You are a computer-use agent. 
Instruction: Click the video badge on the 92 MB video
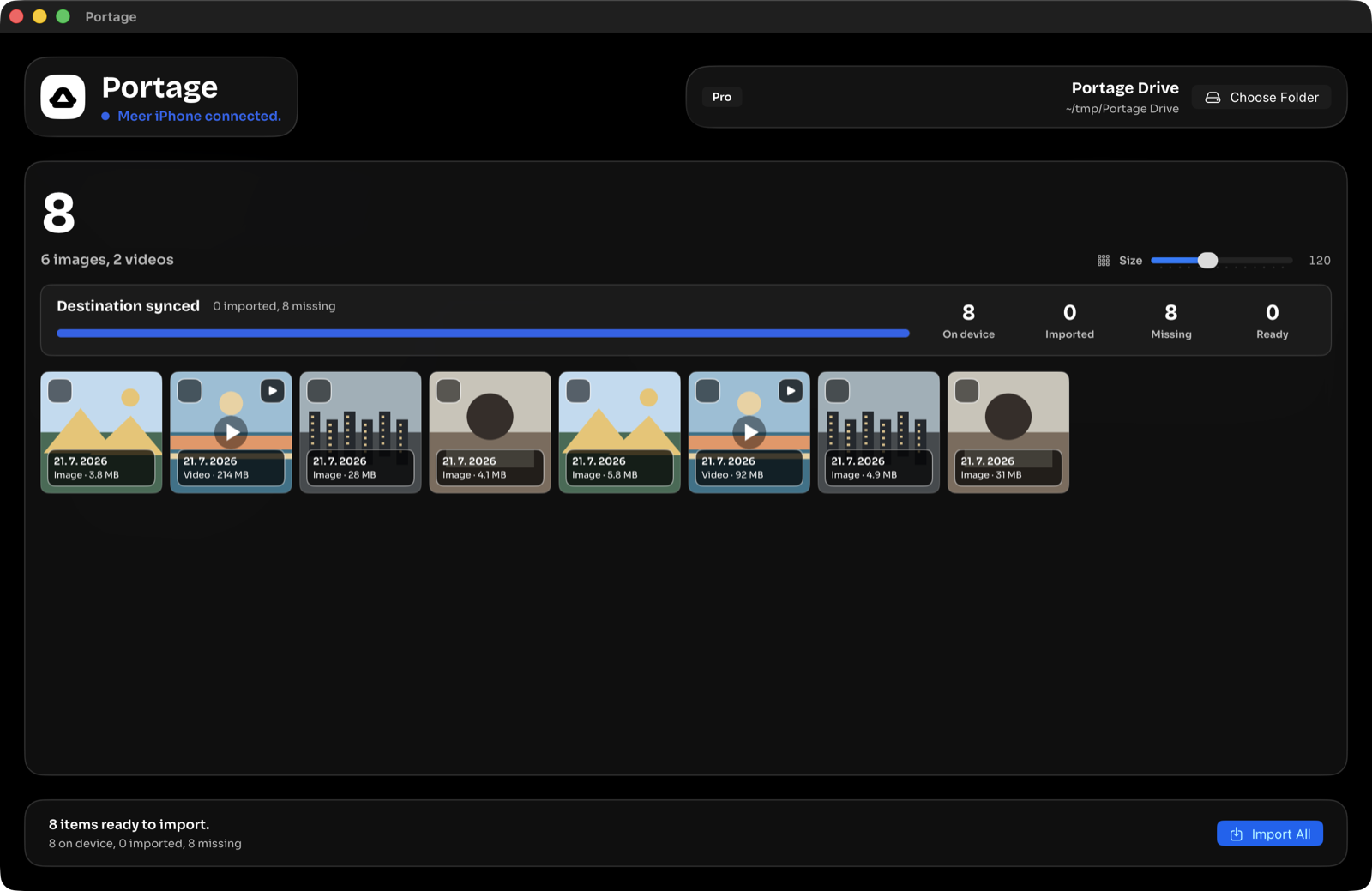click(791, 391)
